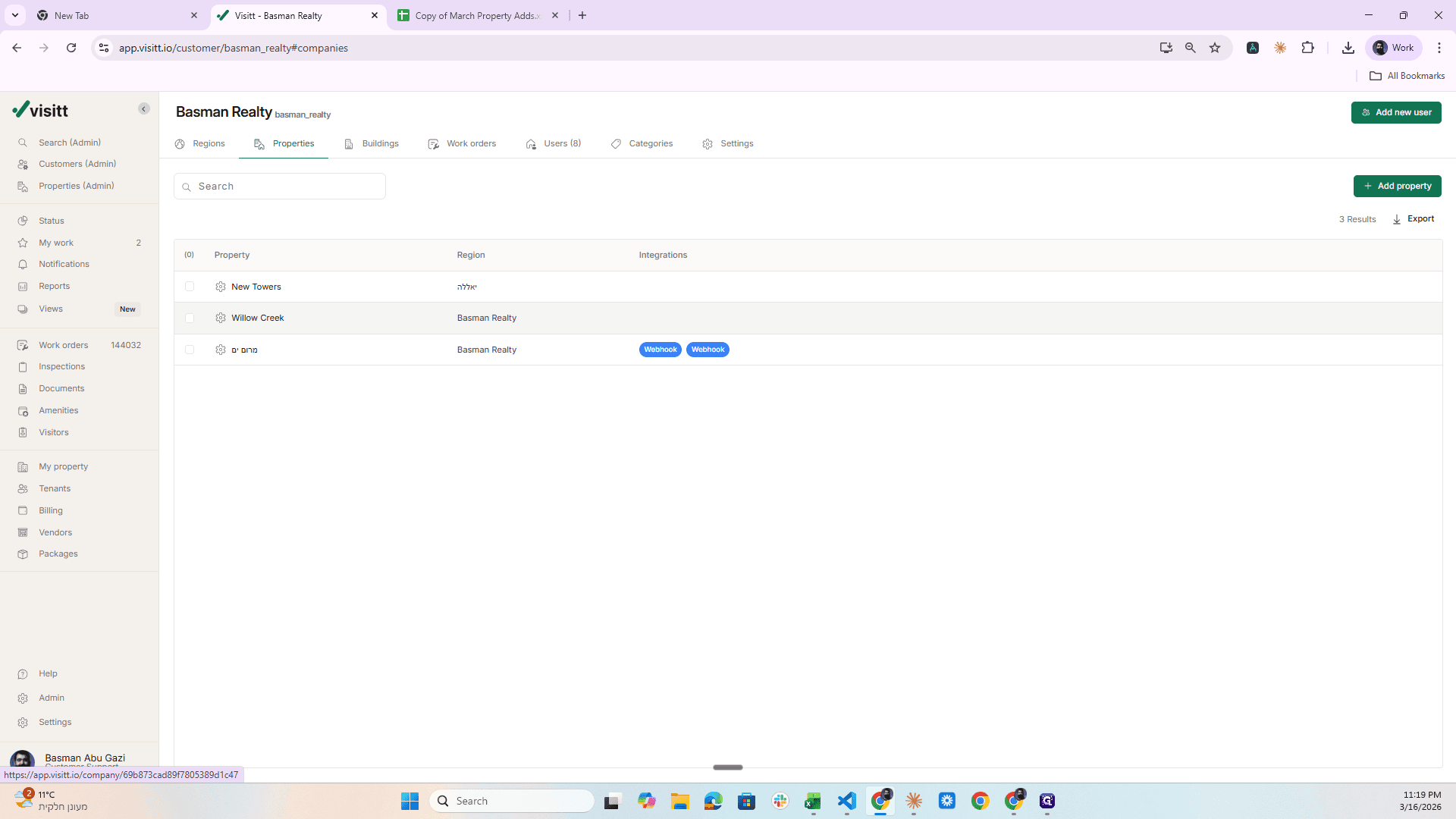Screen dimensions: 1456x819
Task: Open gear settings for New Towers property
Action: (221, 287)
